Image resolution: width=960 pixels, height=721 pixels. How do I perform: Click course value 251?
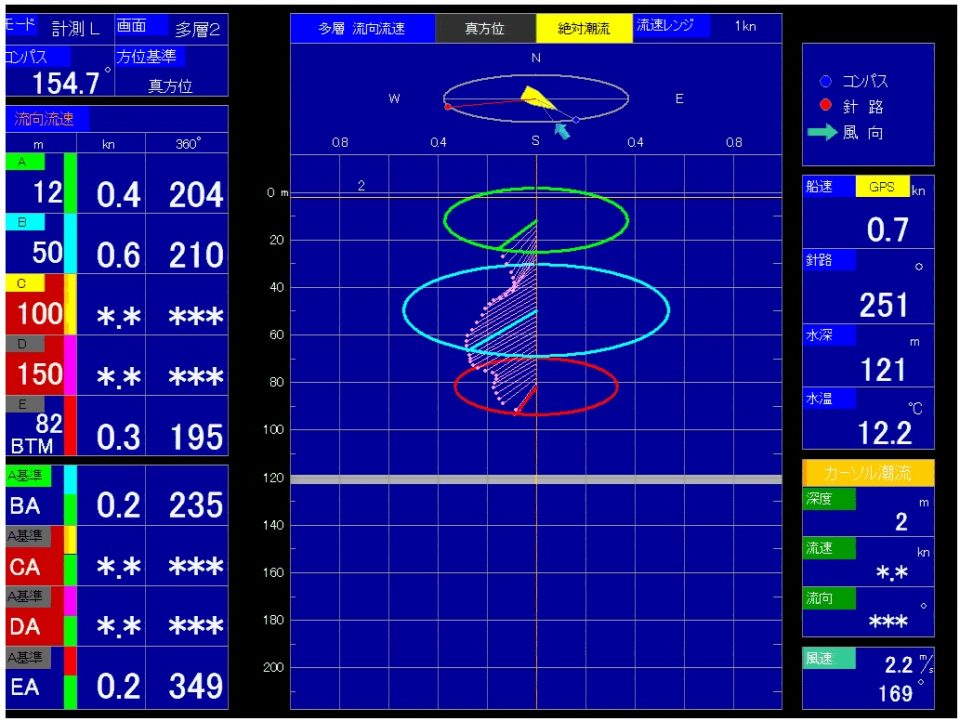coord(883,305)
